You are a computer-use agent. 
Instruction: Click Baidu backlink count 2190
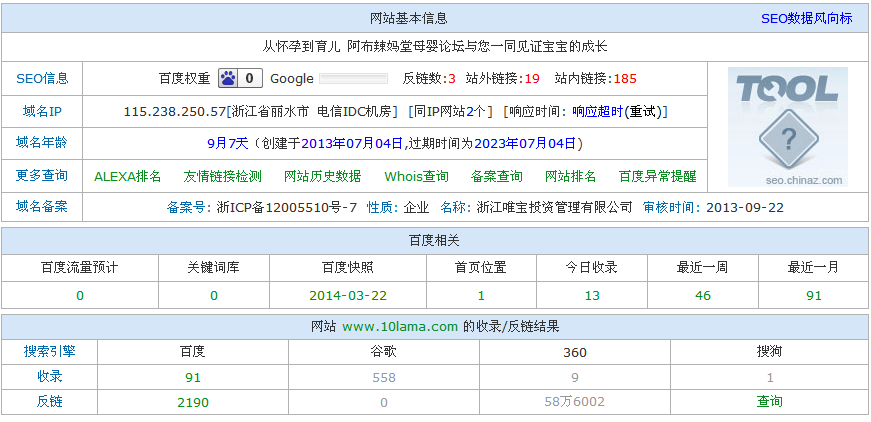pos(192,401)
